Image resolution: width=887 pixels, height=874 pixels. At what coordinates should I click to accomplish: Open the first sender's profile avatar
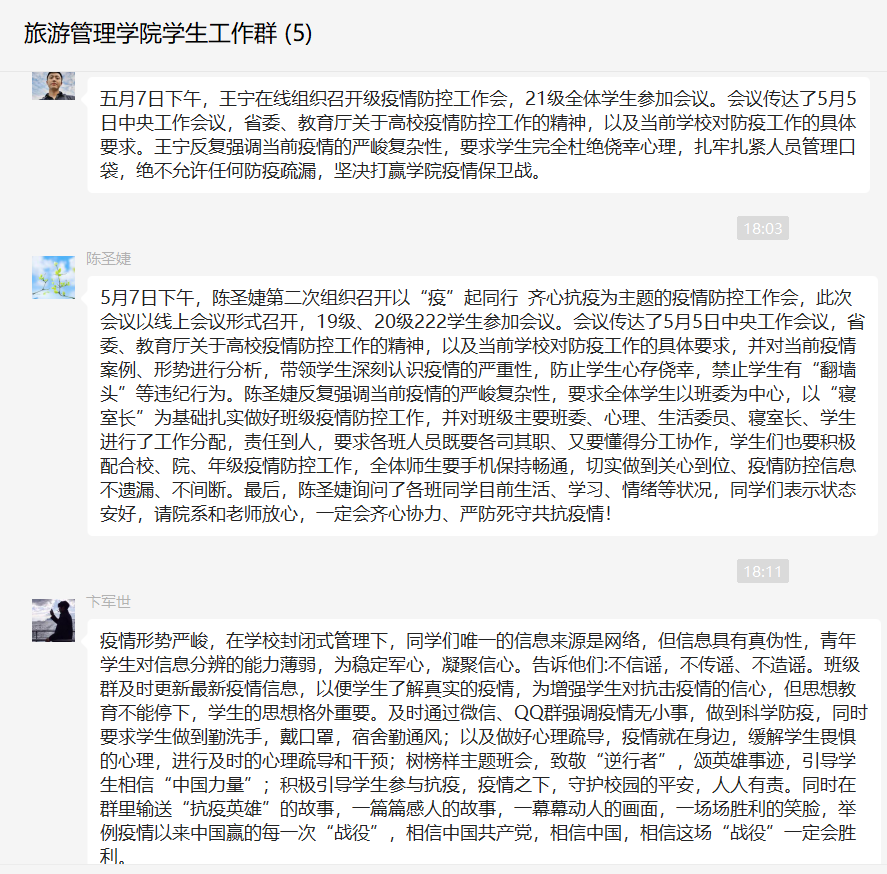53,86
